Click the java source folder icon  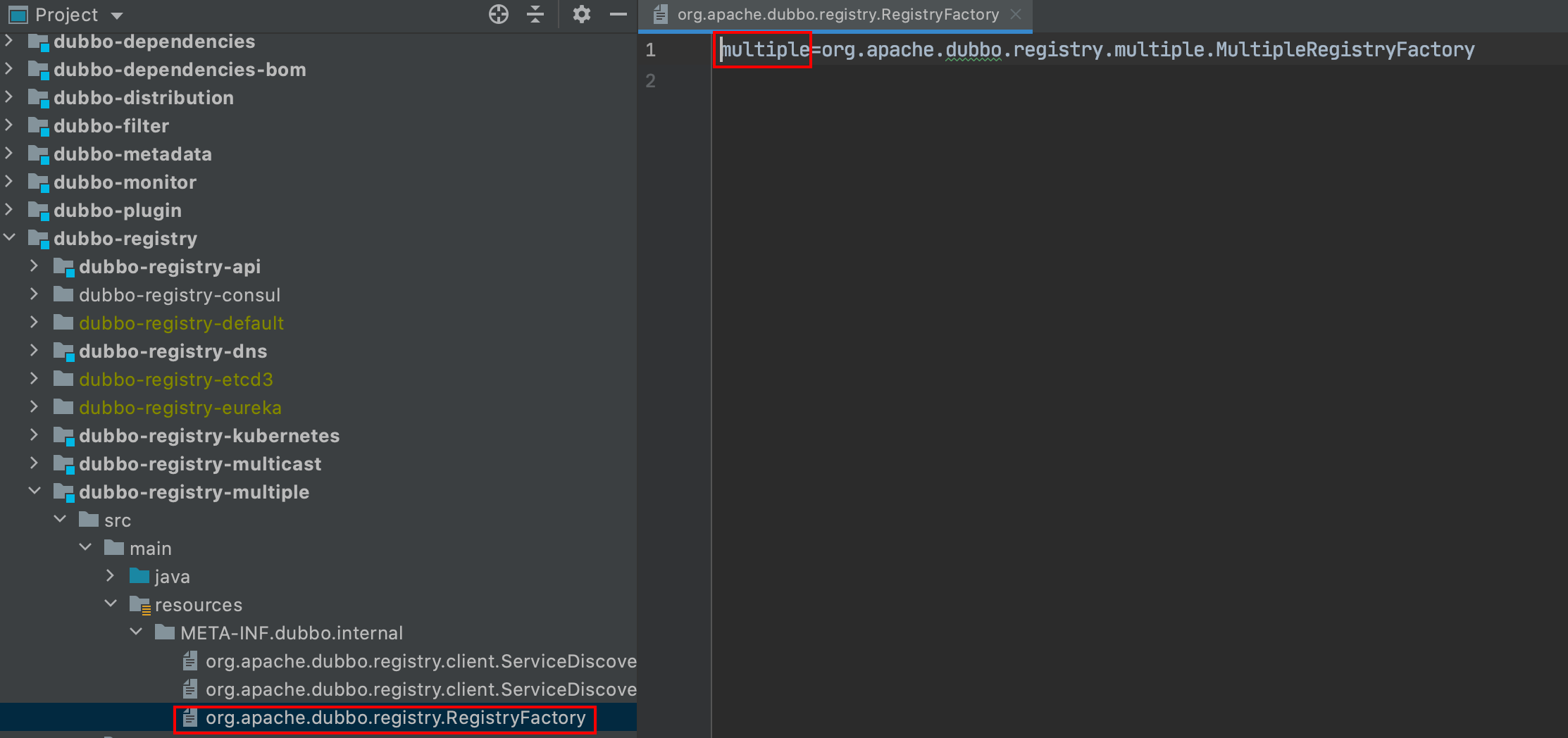tap(139, 577)
